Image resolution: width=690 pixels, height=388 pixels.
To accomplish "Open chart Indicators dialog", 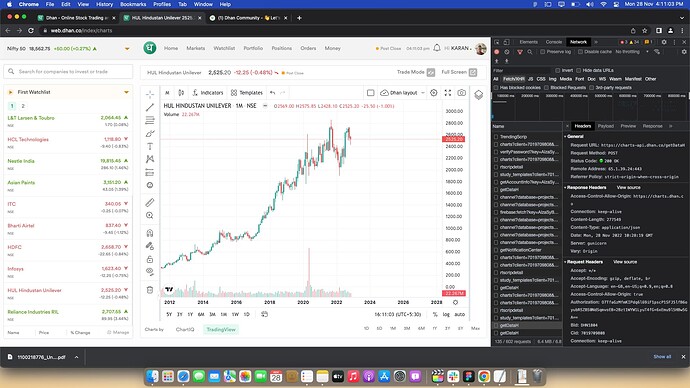I will tap(208, 93).
